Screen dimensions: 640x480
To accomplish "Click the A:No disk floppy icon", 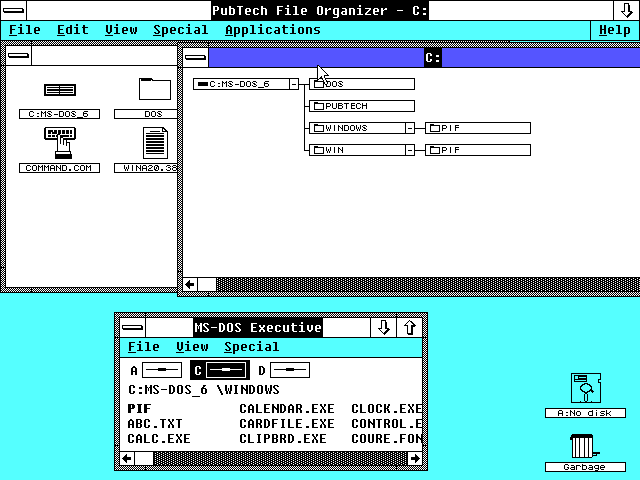I will 585,388.
